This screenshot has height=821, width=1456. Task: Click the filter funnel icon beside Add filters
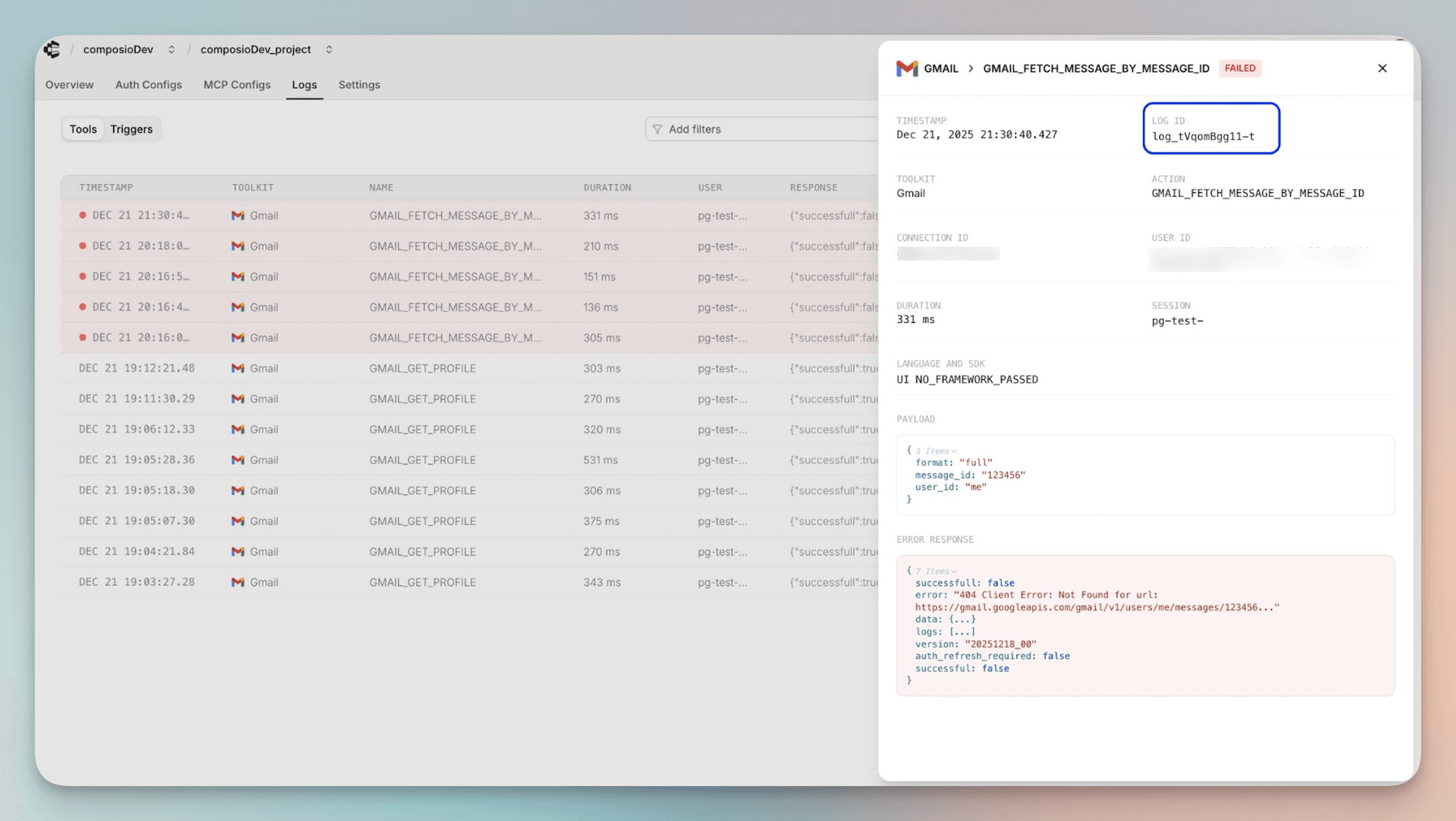point(657,129)
